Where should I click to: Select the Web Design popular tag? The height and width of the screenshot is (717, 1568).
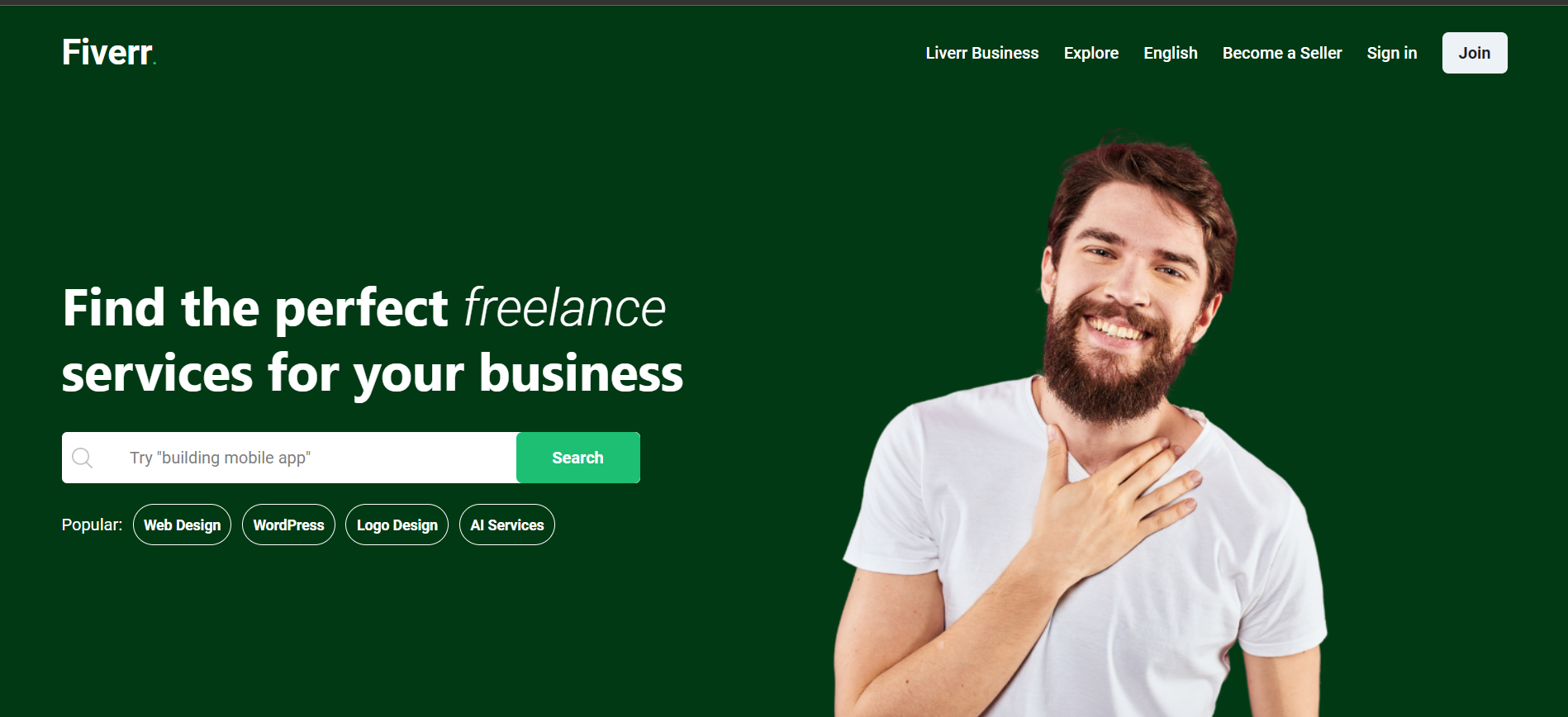[x=182, y=525]
